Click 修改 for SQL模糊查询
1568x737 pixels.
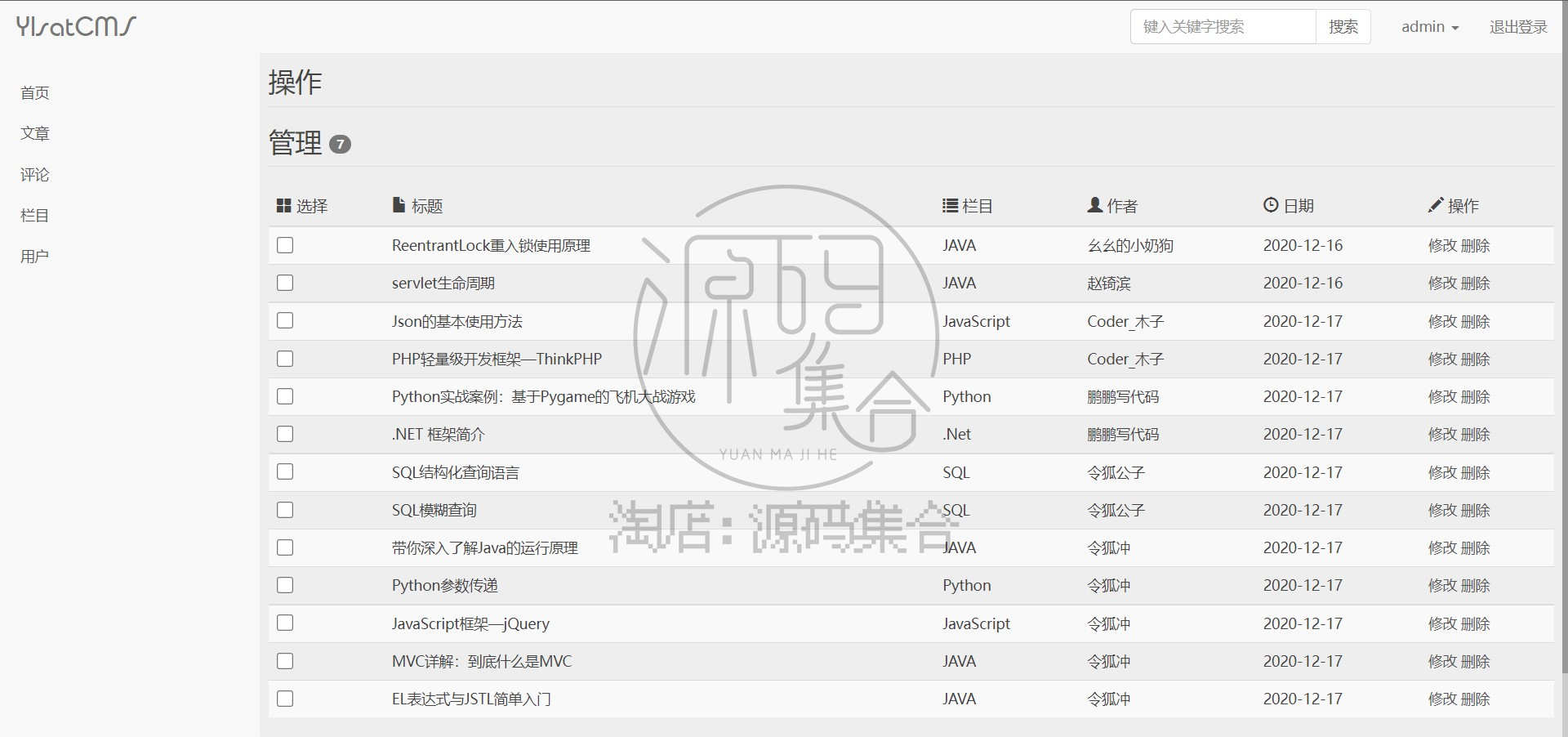click(x=1442, y=511)
